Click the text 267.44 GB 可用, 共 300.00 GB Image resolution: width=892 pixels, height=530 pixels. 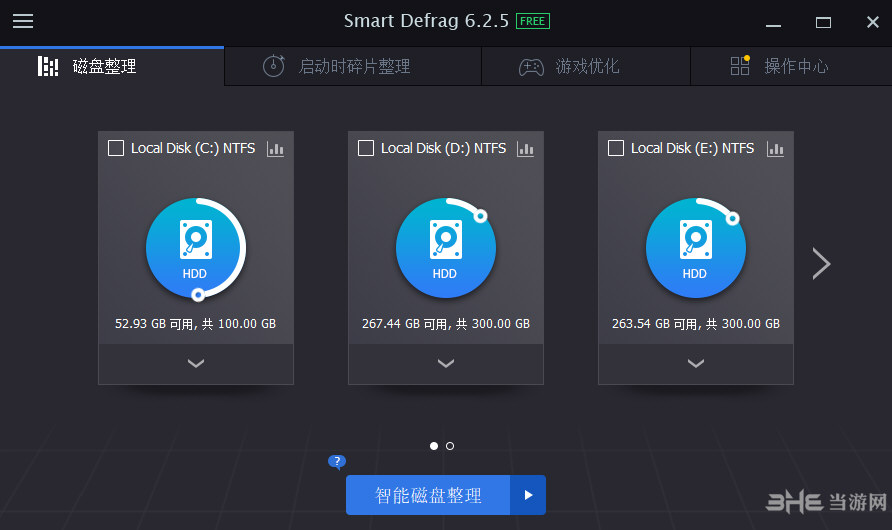(446, 324)
